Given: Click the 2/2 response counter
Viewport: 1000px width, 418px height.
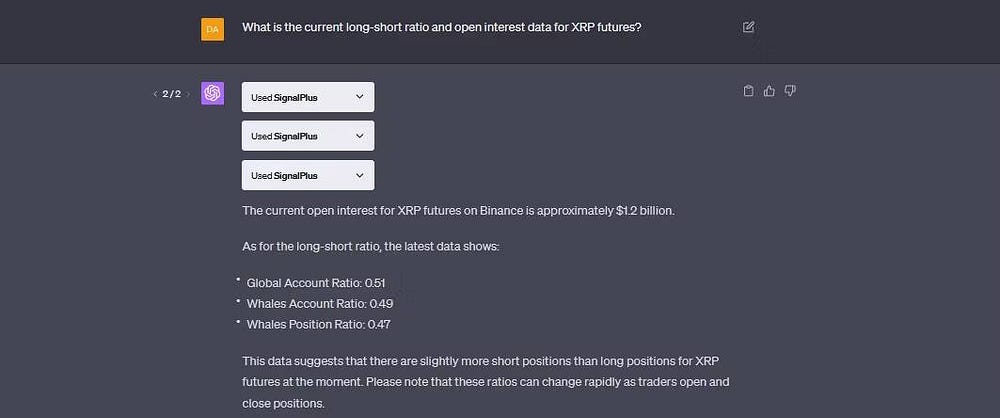Looking at the screenshot, I should pos(171,94).
